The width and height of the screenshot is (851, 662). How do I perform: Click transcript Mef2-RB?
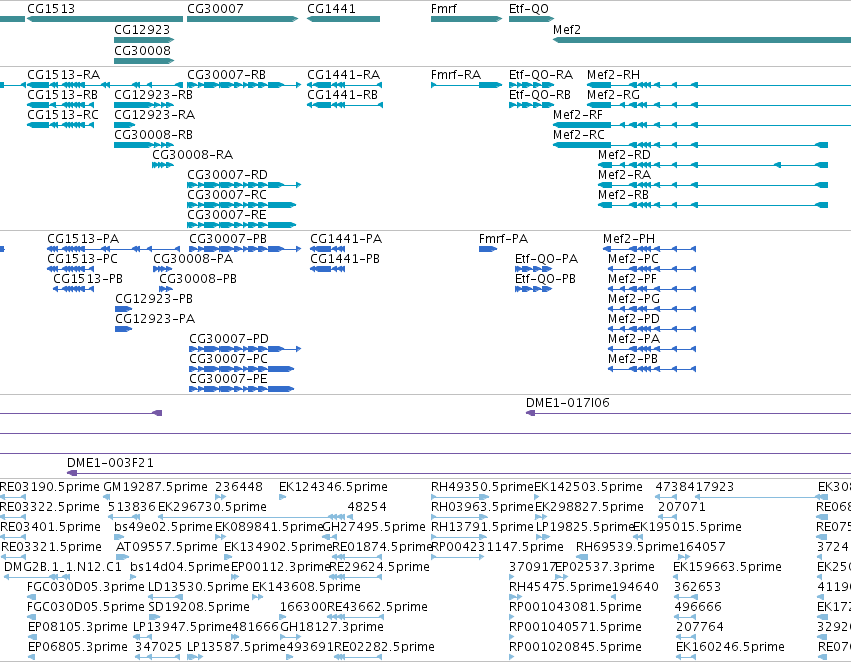(x=624, y=195)
